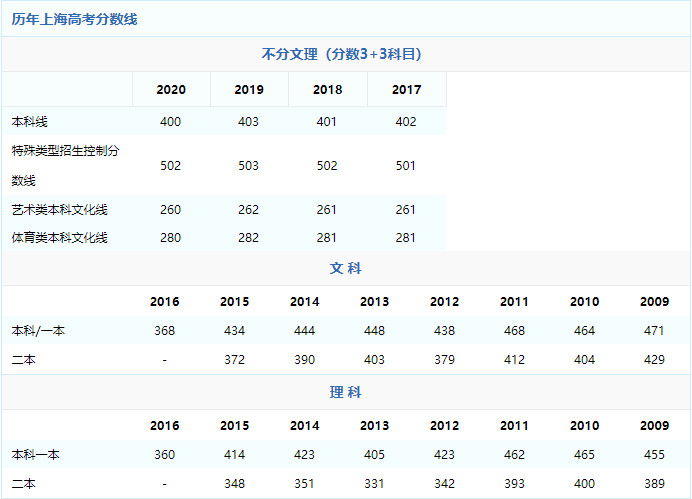Select the 本科线 row label
Viewport: 692px width, 499px height.
[x=29, y=121]
